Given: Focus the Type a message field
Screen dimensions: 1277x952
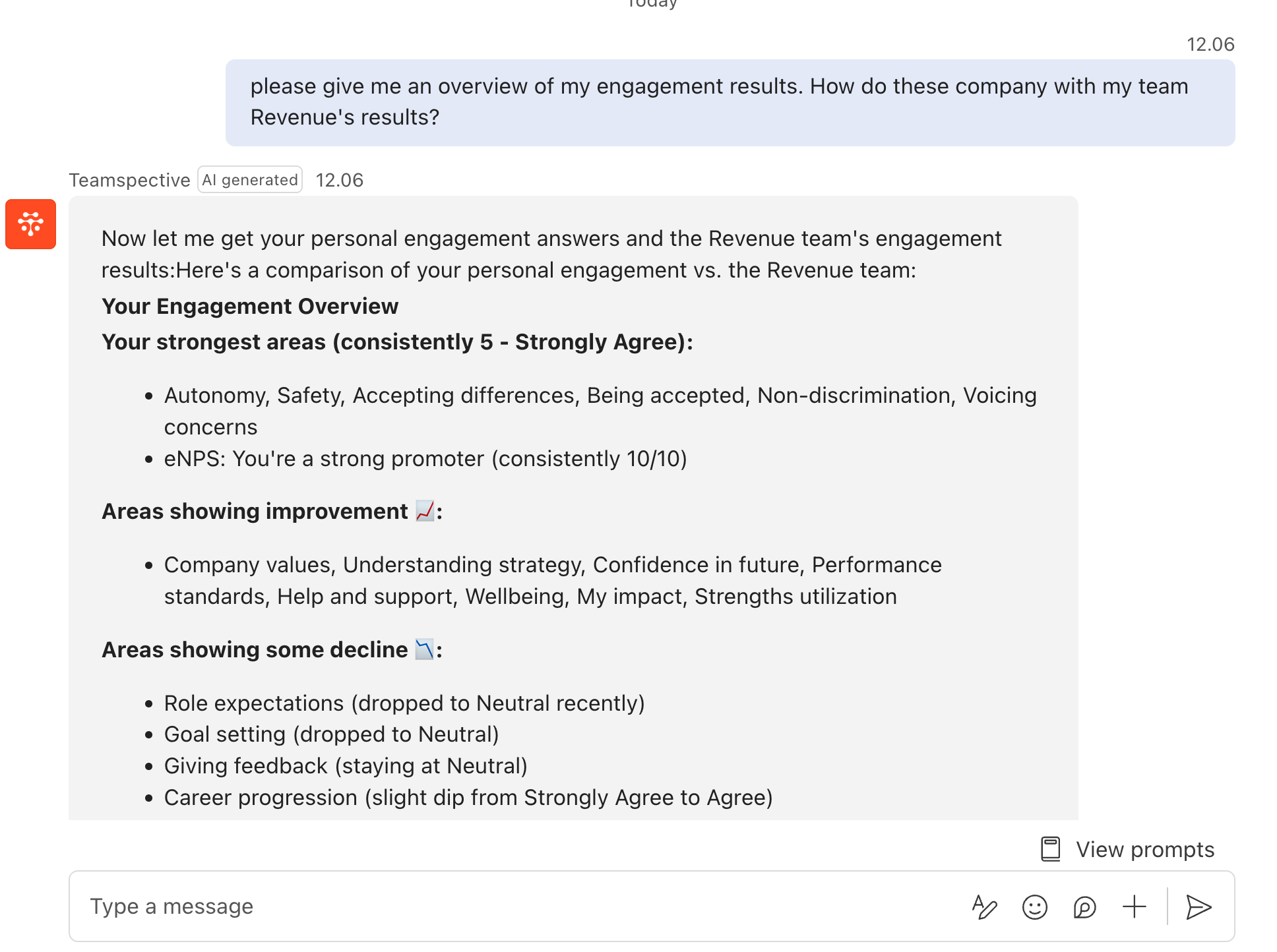Looking at the screenshot, I should [x=514, y=907].
